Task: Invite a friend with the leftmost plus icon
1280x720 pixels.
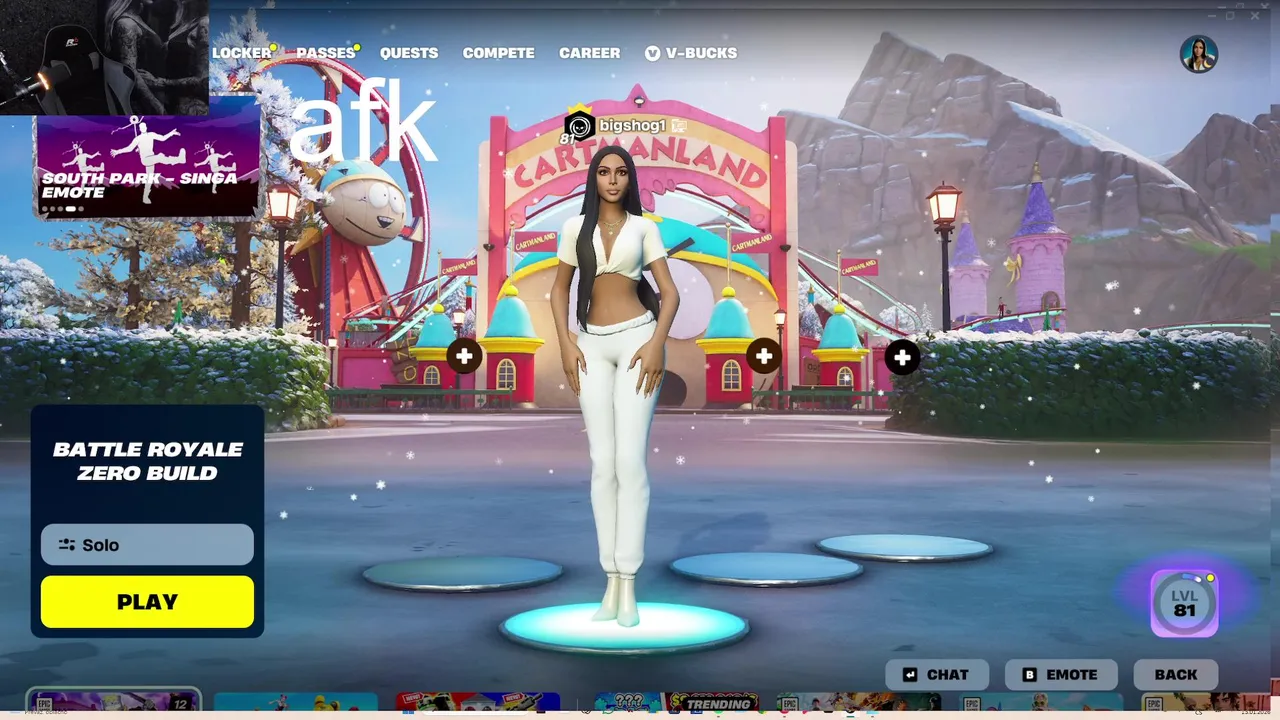Action: click(464, 357)
